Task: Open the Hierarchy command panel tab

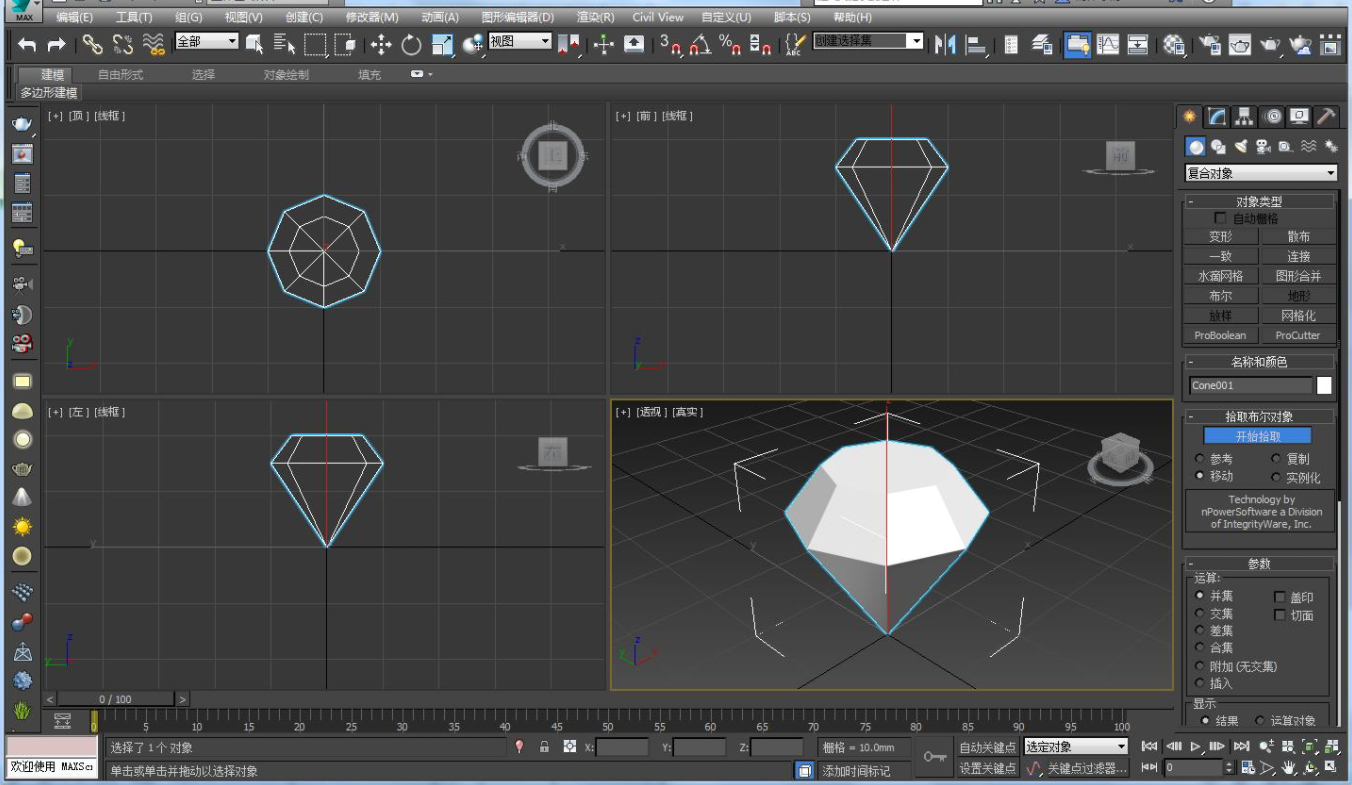Action: click(1244, 117)
